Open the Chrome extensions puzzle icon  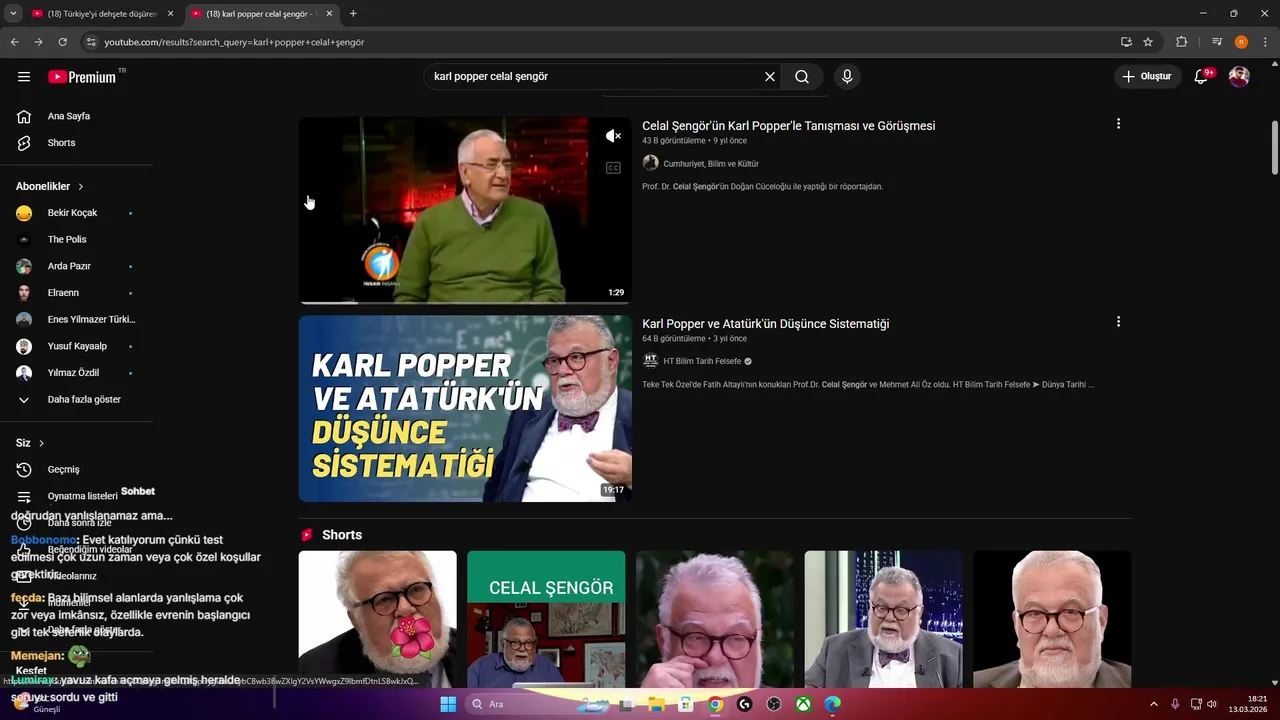coord(1181,42)
